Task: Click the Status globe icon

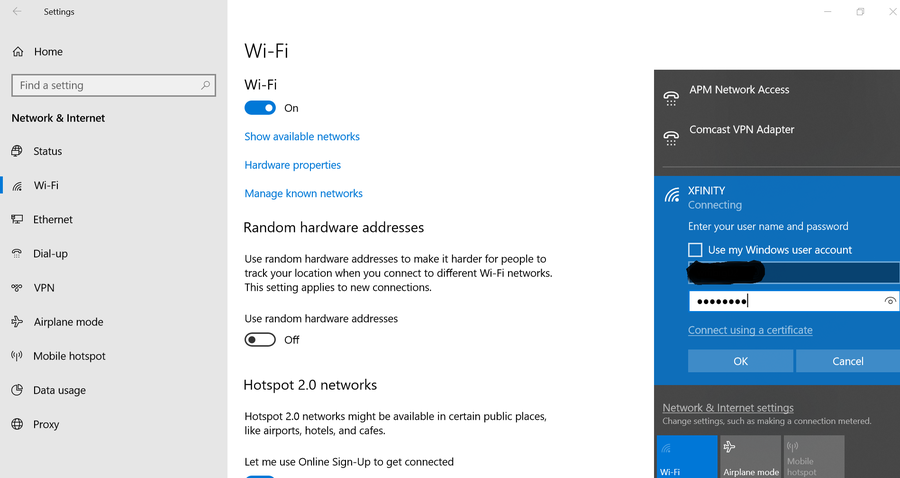Action: pyautogui.click(x=17, y=151)
